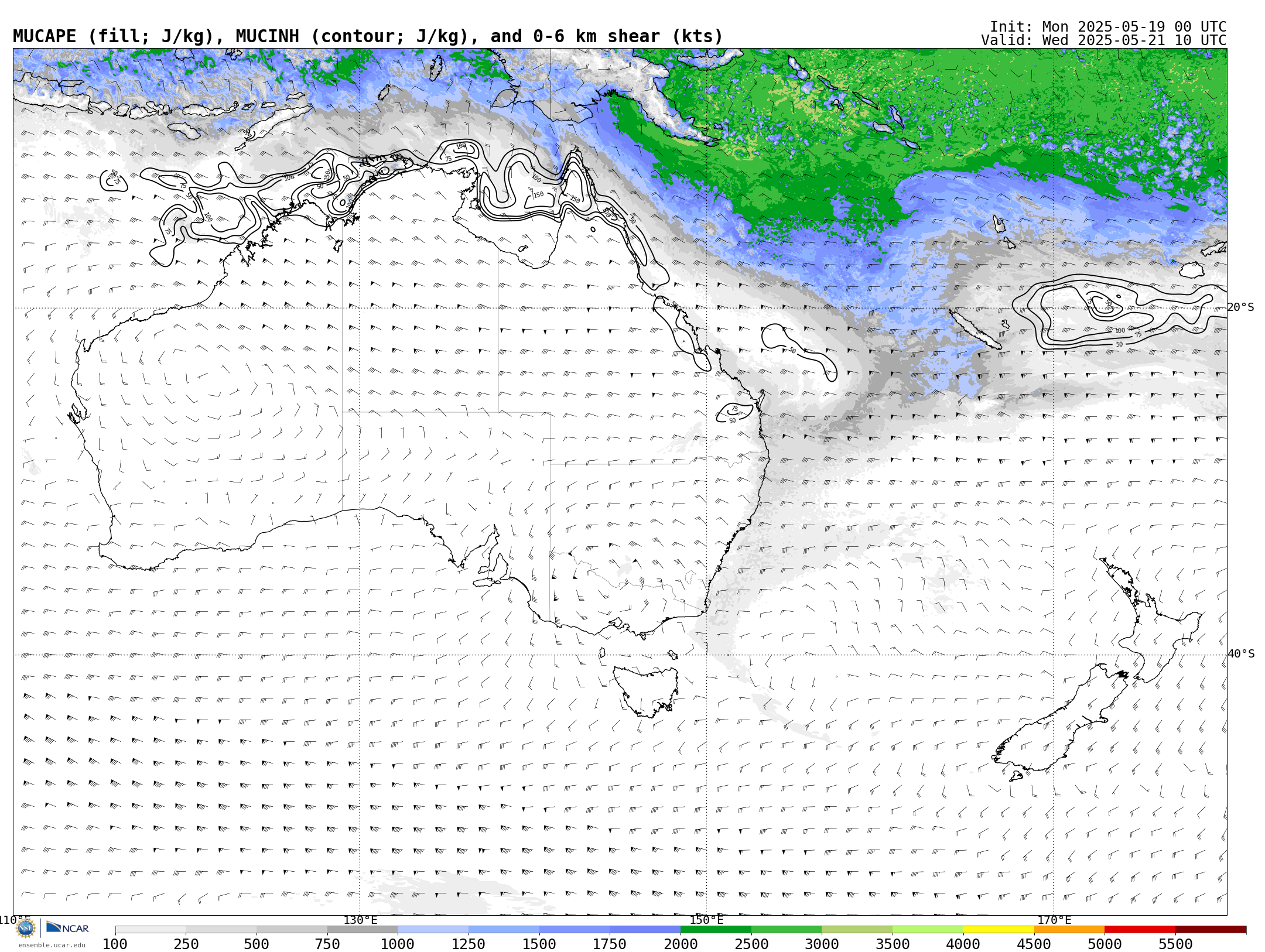Click the NSF logo icon
Viewport: 1265px width, 952px height.
tap(26, 928)
